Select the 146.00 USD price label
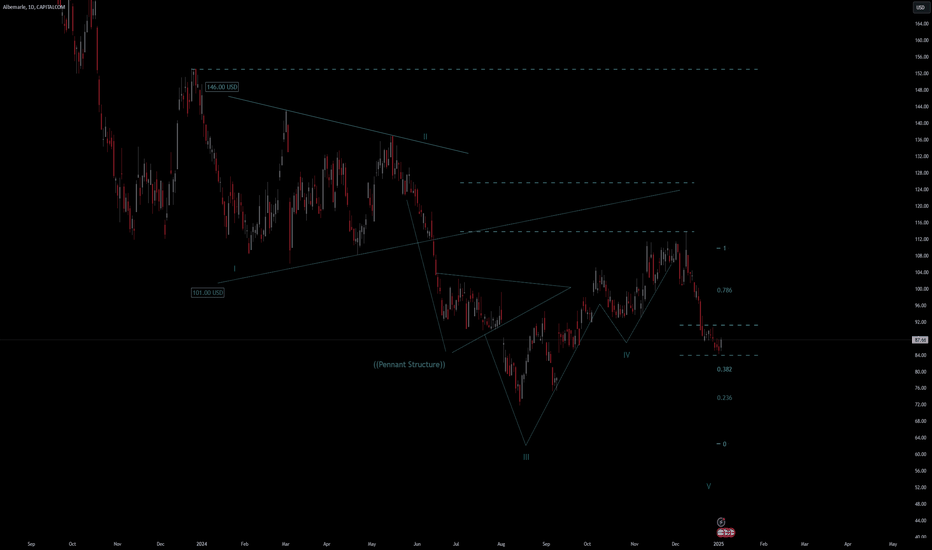The image size is (932, 550). click(222, 87)
